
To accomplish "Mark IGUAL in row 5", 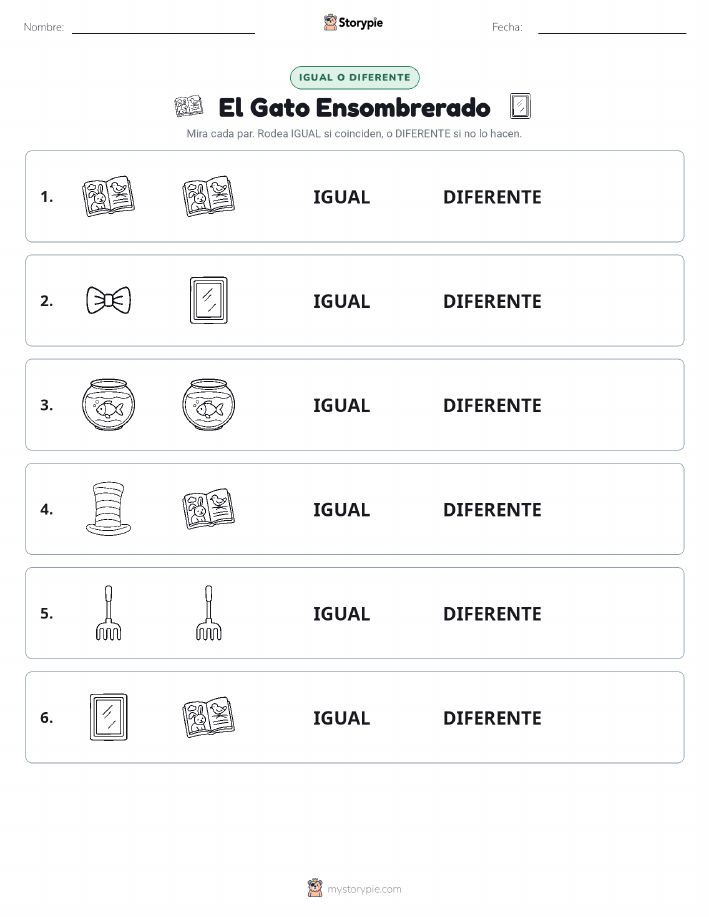I will (342, 613).
